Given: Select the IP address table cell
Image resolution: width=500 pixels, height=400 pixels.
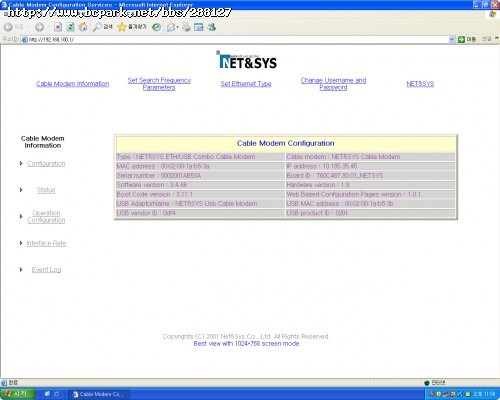Looking at the screenshot, I should (x=371, y=166).
